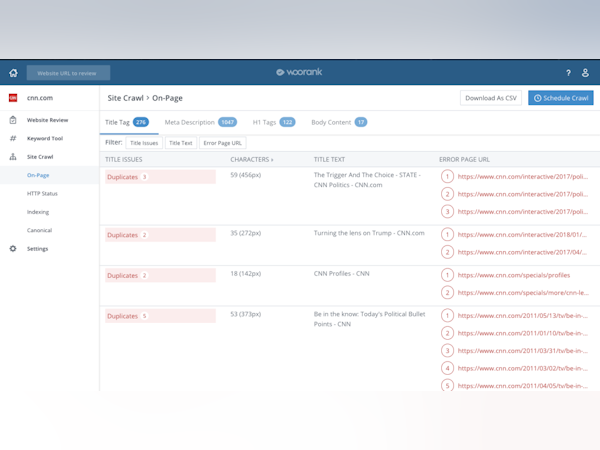Screen dimensions: 600x450
Task: Sort by the Characters column header
Action: click(x=251, y=159)
